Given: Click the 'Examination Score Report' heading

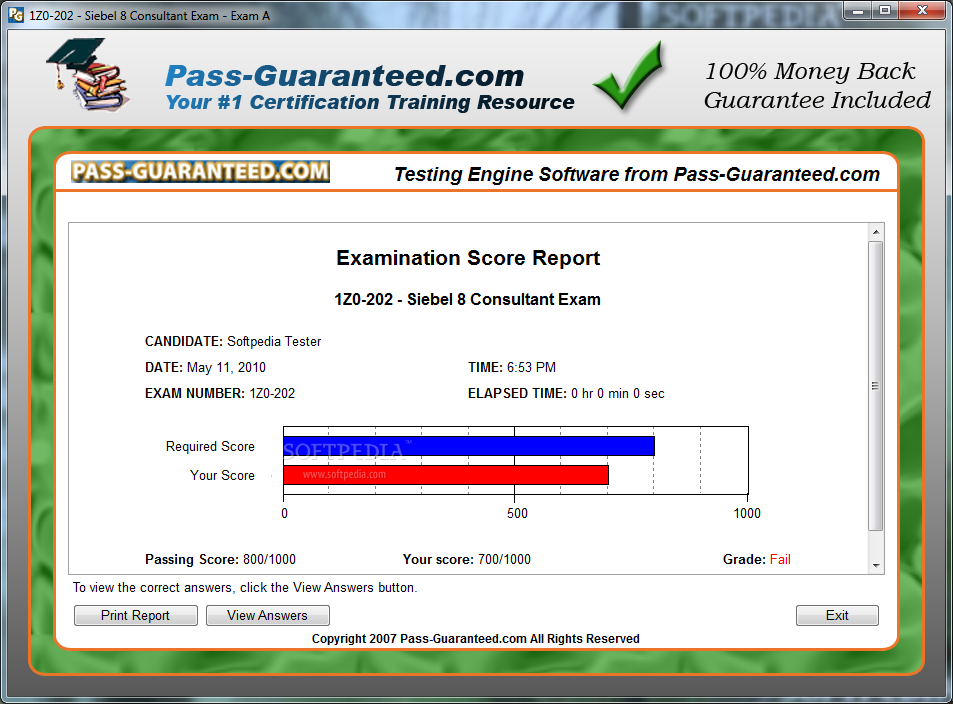Looking at the screenshot, I should [x=468, y=258].
